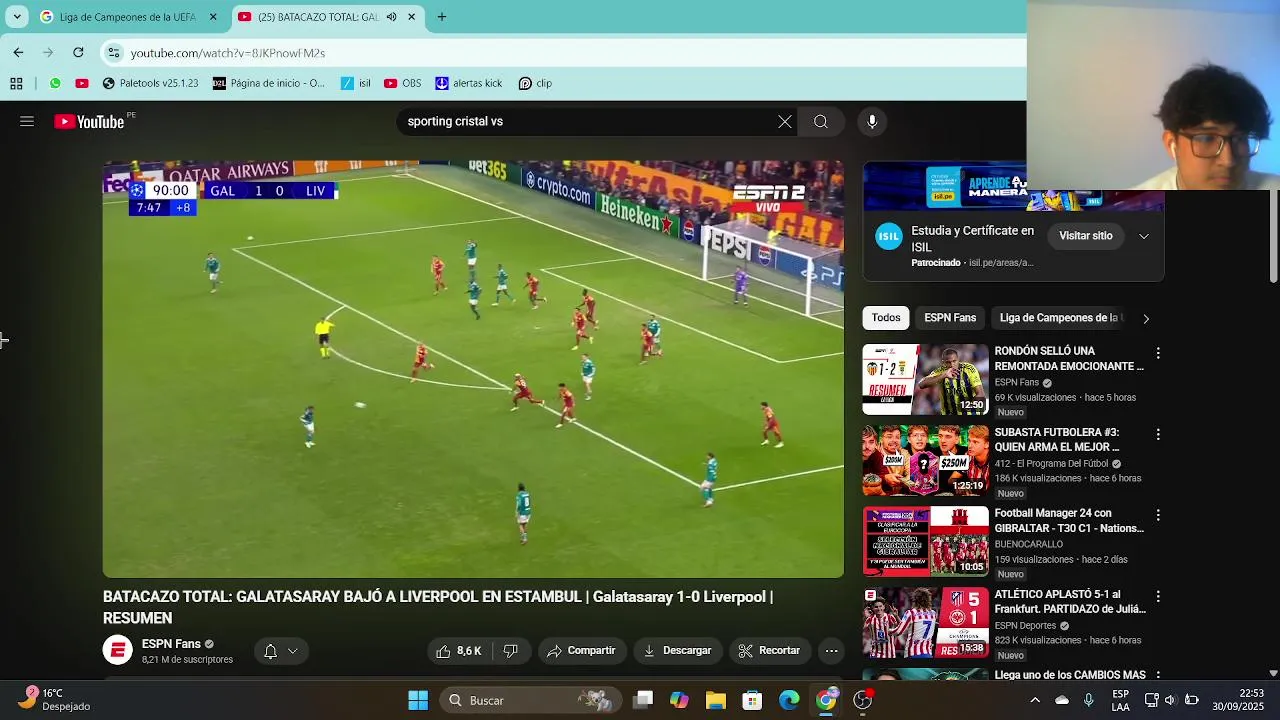Open the ESPN Fans channel name link
Screen dimensions: 1280x720
(x=171, y=644)
